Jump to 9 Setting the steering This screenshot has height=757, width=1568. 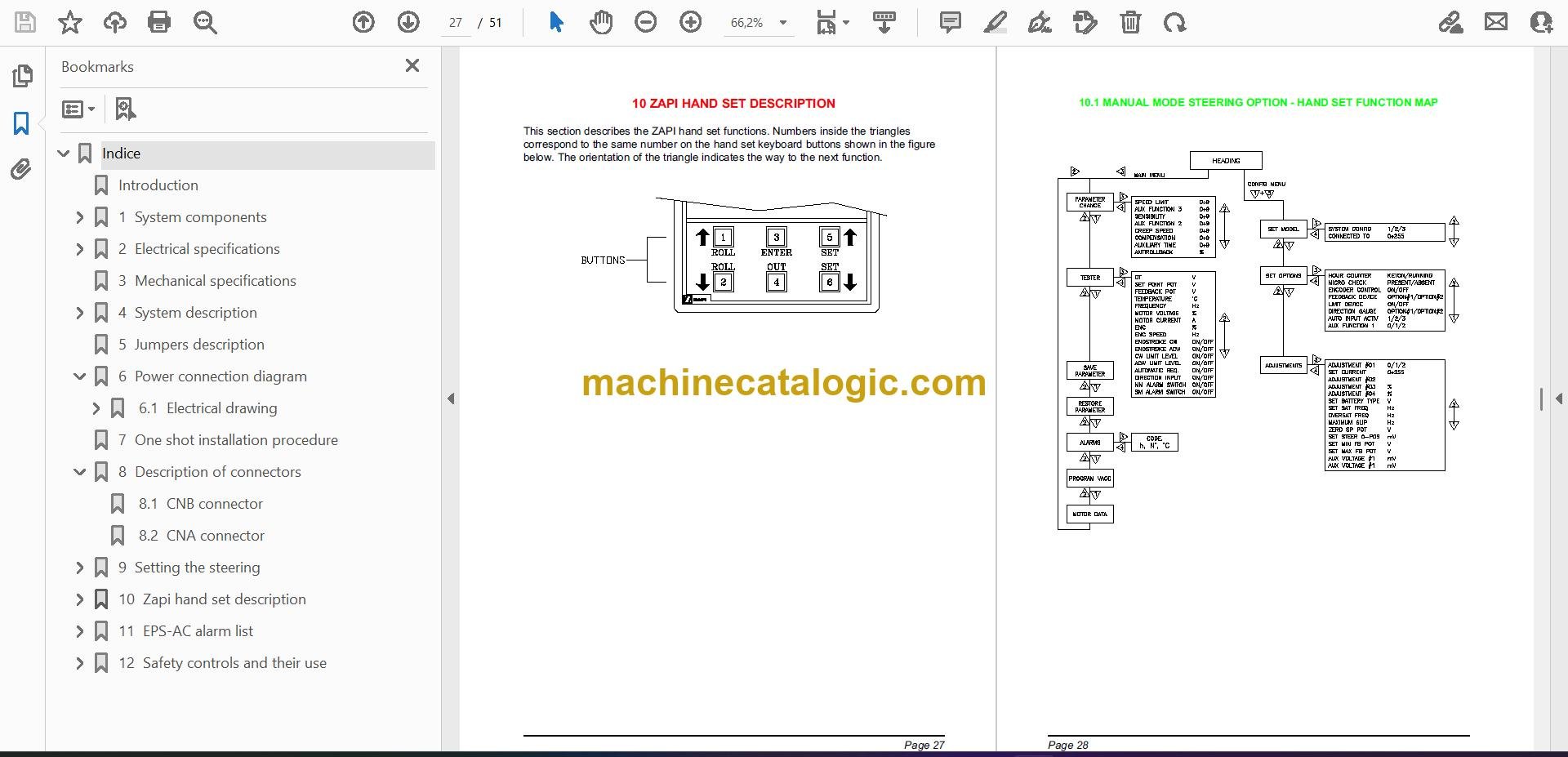(x=189, y=568)
